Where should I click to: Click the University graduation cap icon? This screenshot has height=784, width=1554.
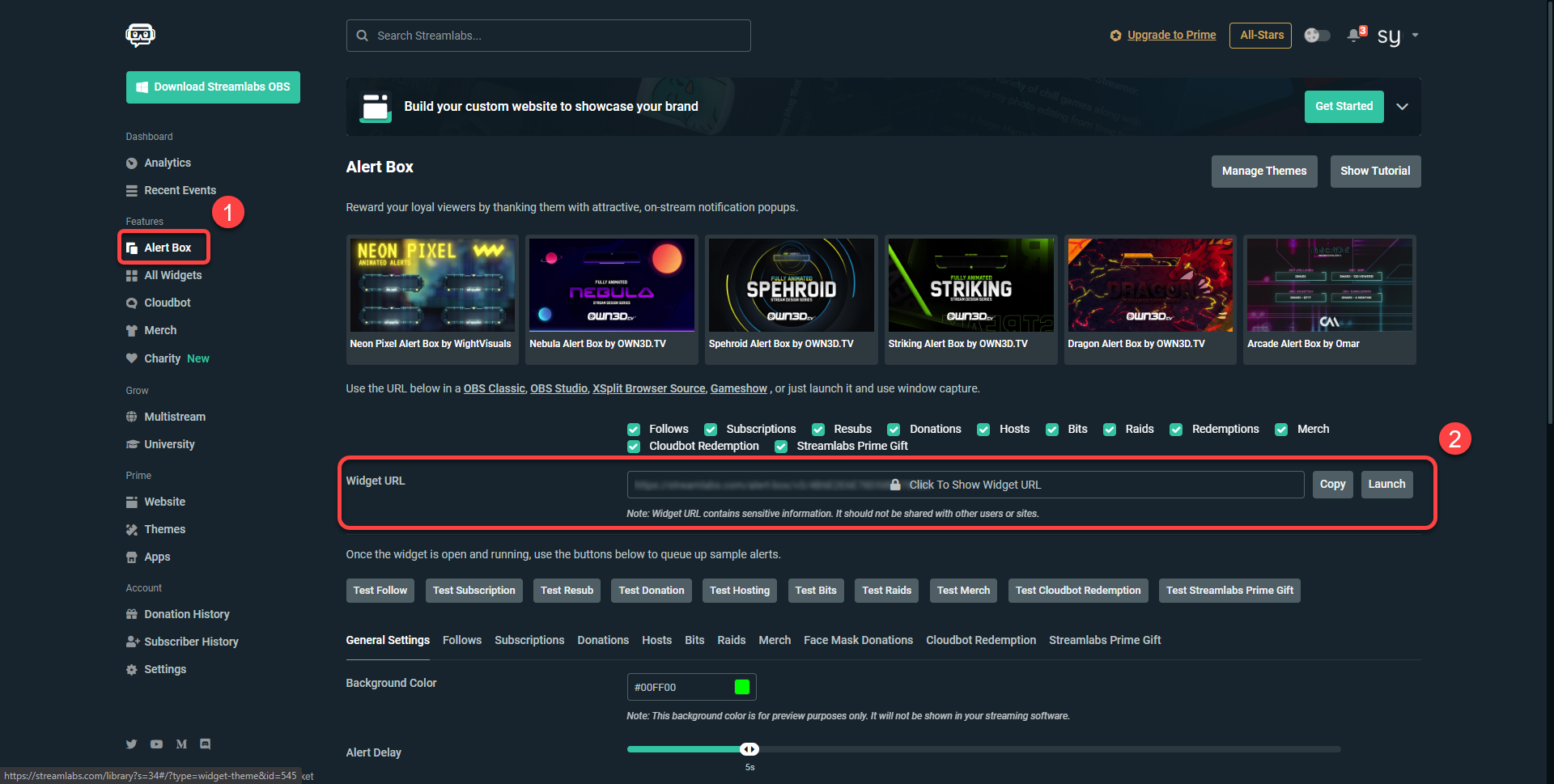tap(132, 444)
